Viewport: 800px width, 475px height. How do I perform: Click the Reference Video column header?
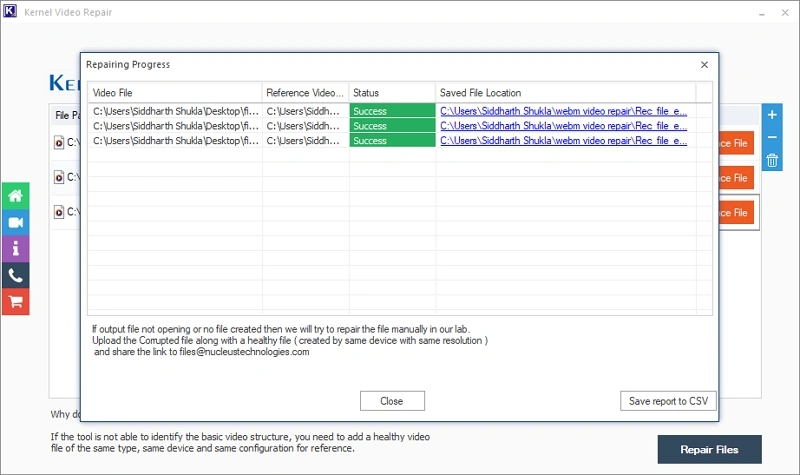306,93
